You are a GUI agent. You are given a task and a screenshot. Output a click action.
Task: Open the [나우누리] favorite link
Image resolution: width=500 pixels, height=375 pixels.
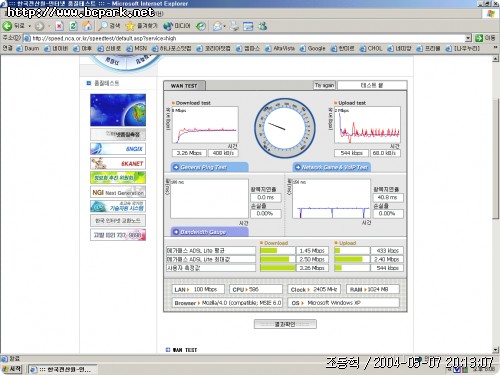[x=463, y=49]
